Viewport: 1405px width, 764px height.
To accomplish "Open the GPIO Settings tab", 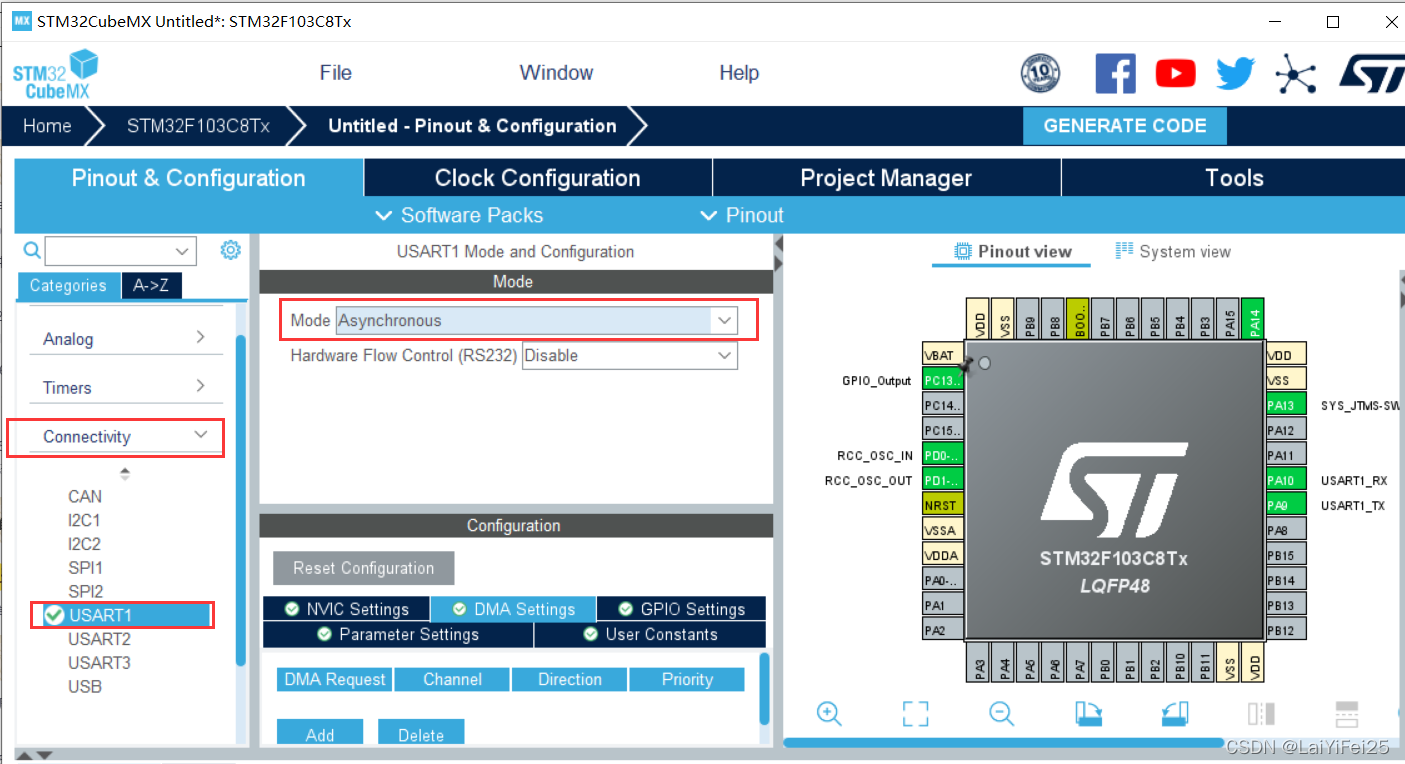I will pos(681,609).
